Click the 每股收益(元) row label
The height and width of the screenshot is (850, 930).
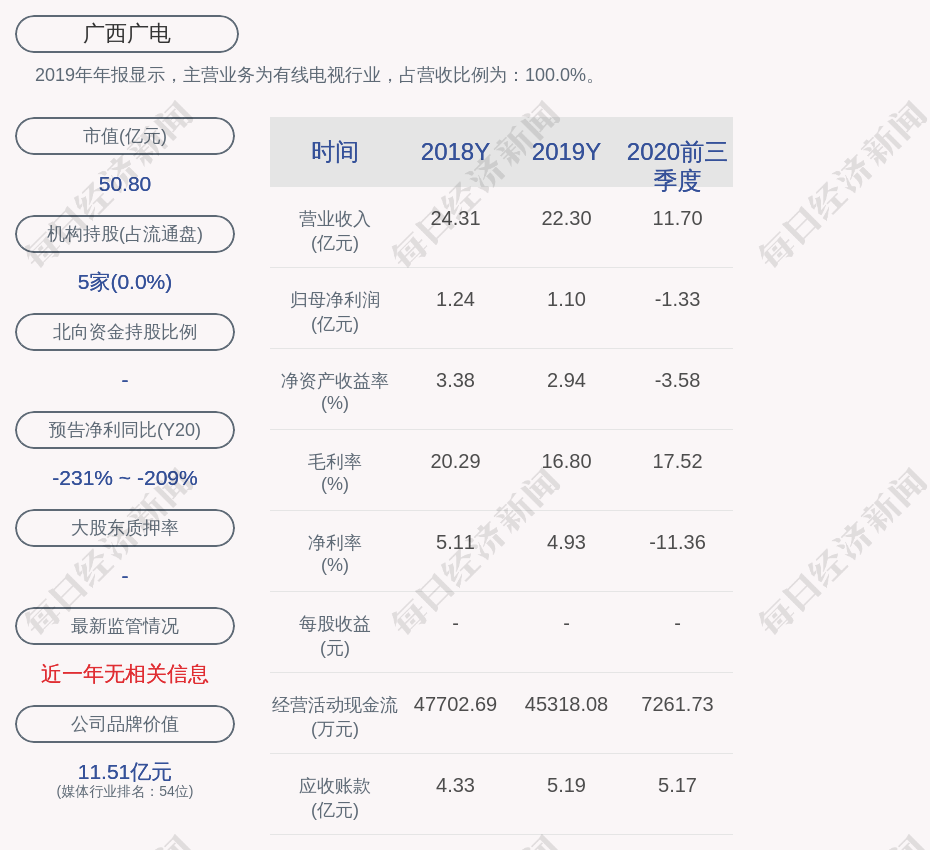point(335,635)
